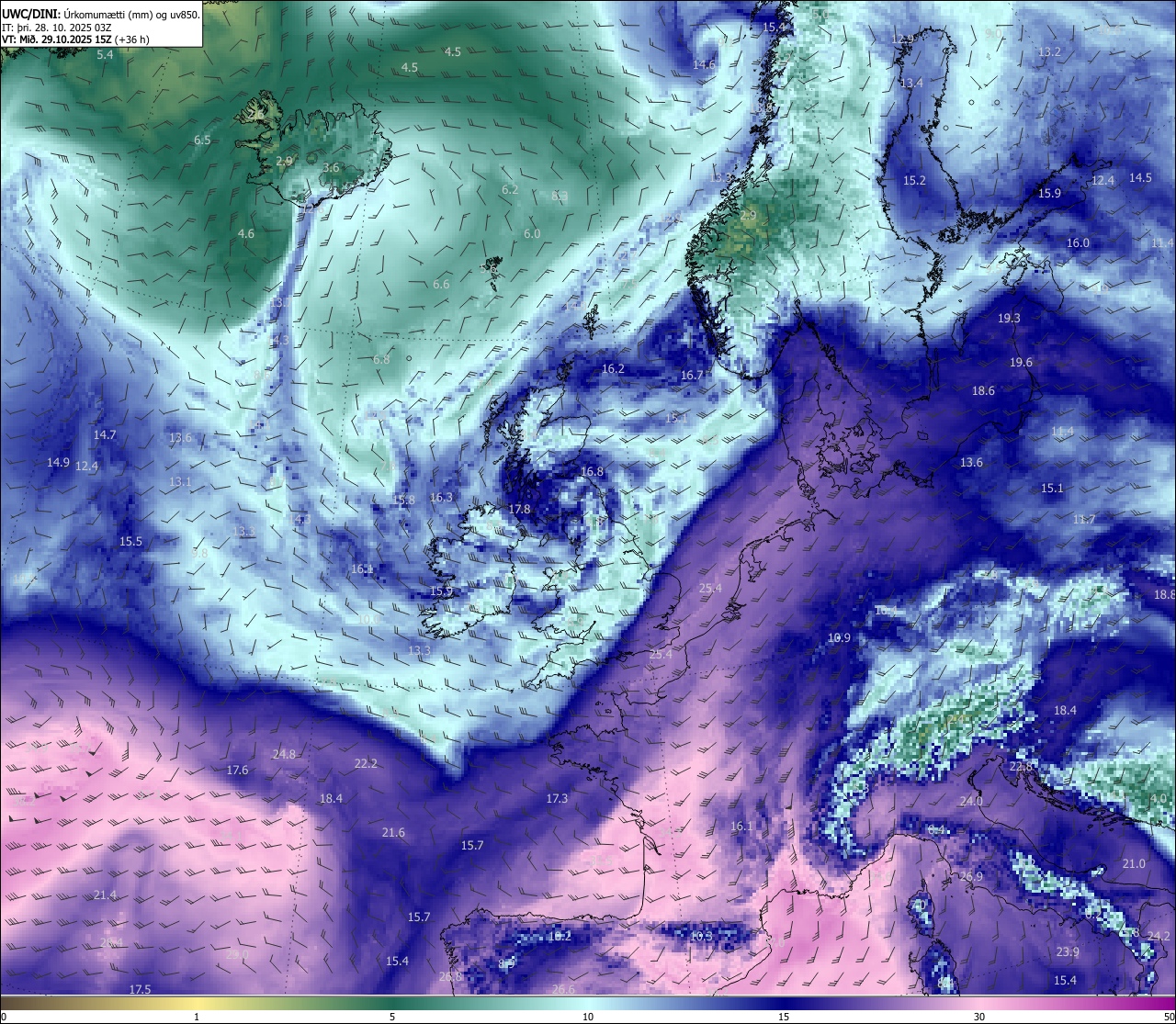Click the 6.0 value label

pyautogui.click(x=532, y=233)
